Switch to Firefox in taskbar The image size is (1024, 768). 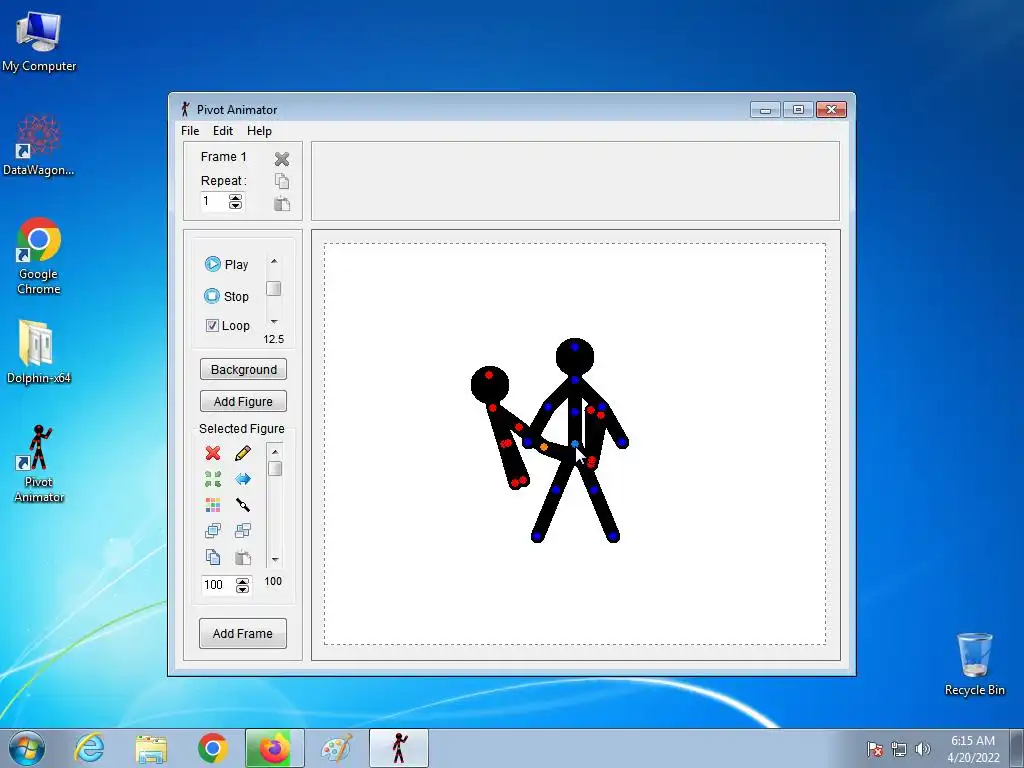(275, 748)
